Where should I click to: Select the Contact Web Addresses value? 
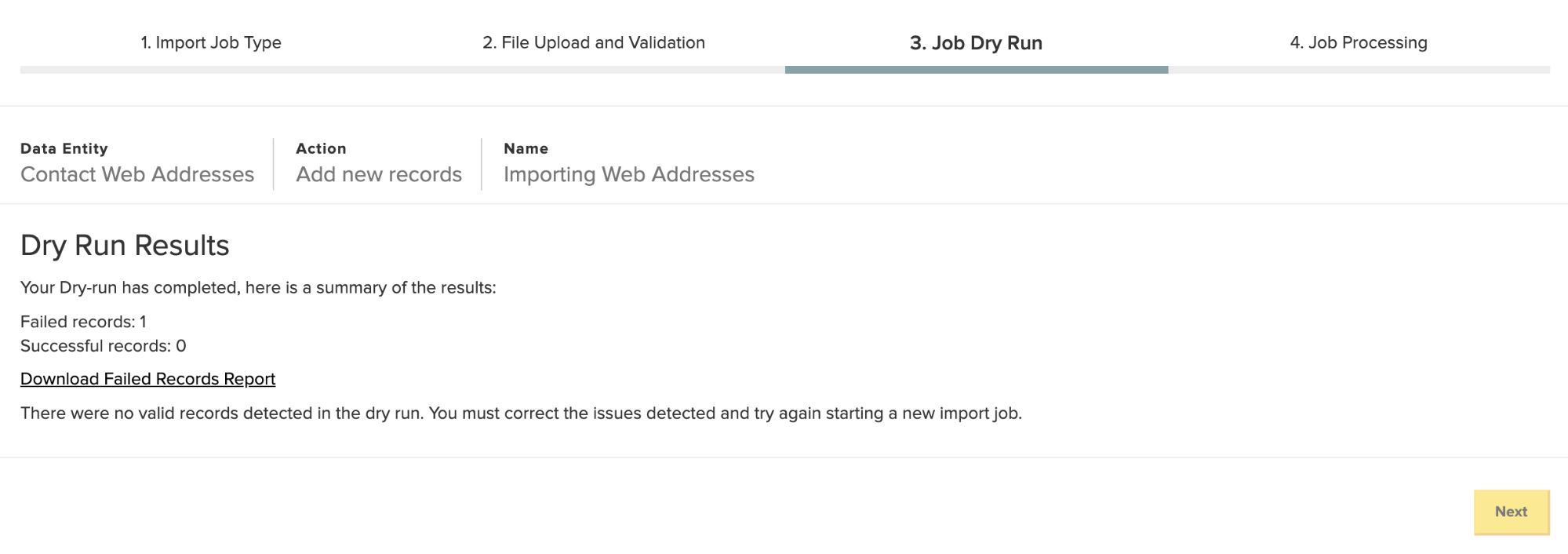pyautogui.click(x=137, y=174)
